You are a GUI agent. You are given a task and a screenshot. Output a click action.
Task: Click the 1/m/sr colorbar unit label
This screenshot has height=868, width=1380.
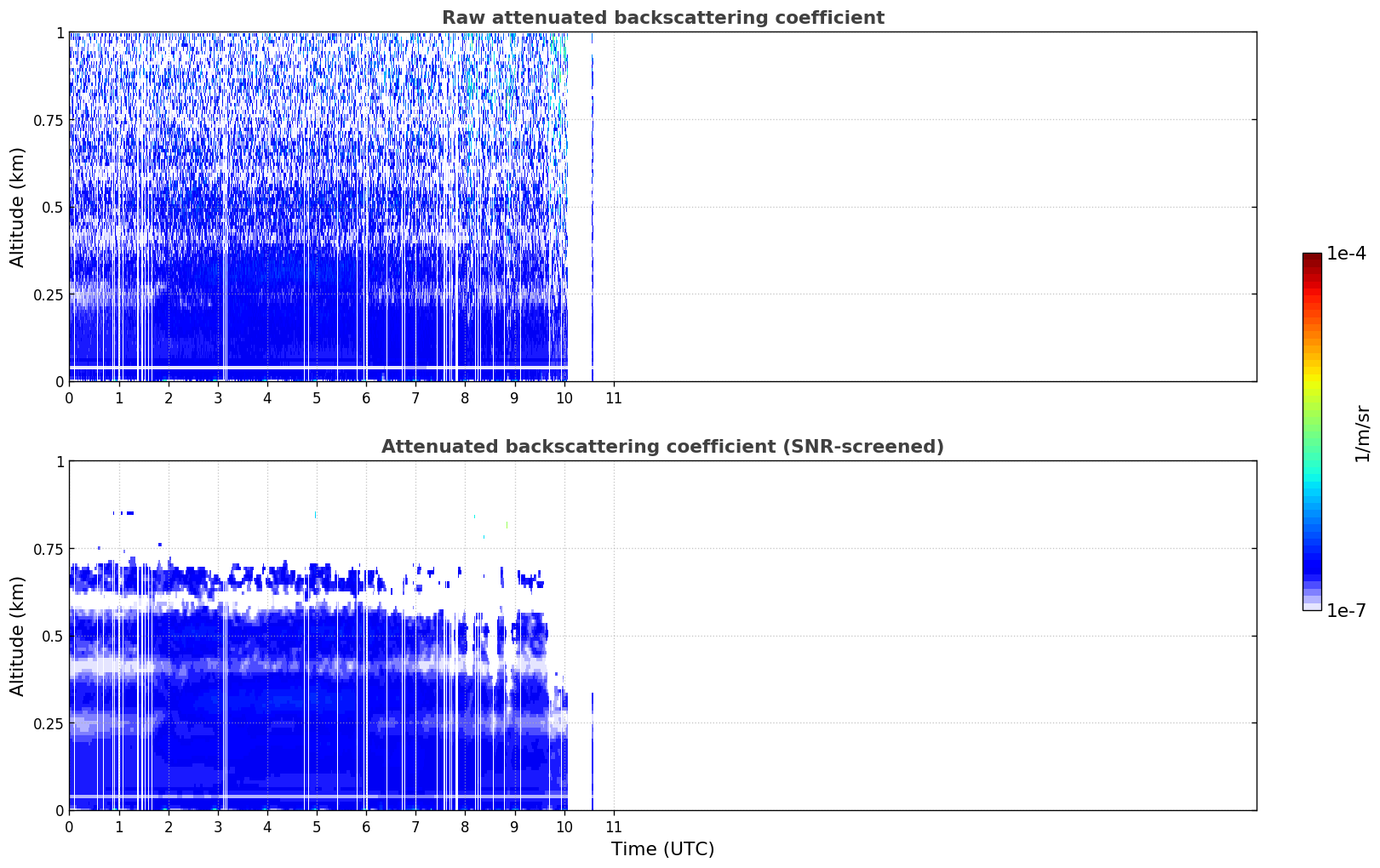pyautogui.click(x=1362, y=432)
